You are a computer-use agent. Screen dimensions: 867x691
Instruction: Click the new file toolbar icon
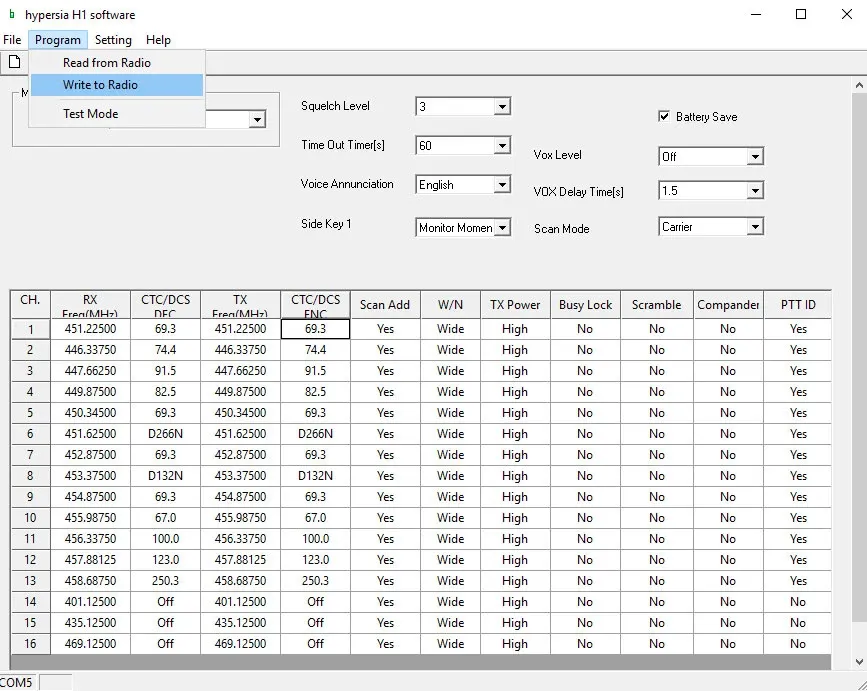14,62
